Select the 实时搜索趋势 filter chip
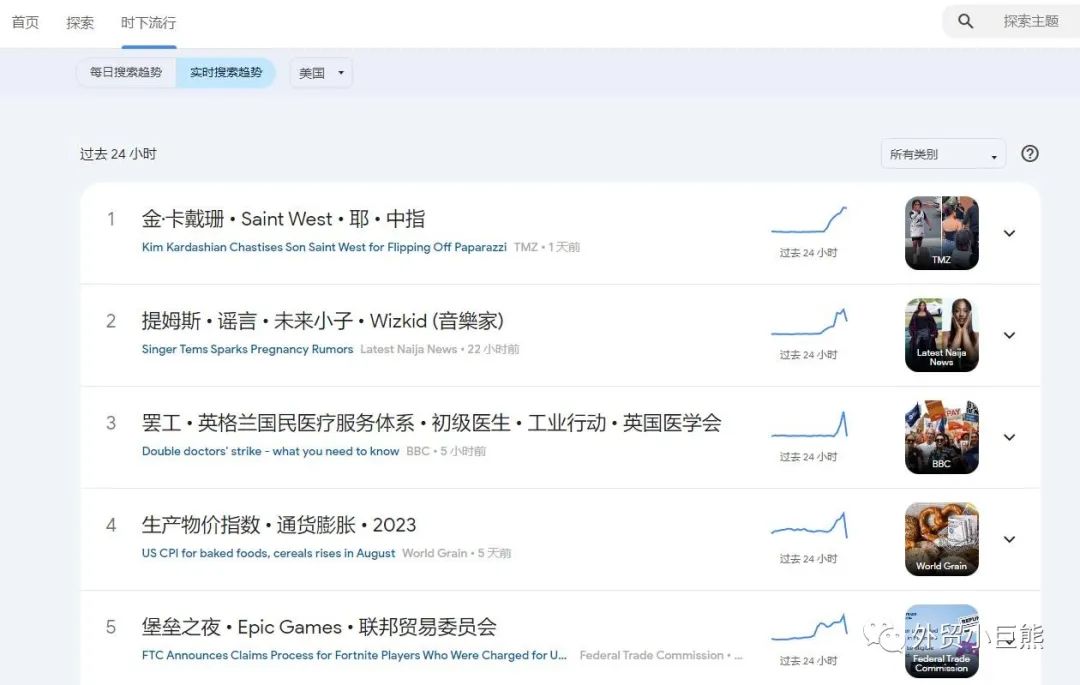 coord(226,72)
